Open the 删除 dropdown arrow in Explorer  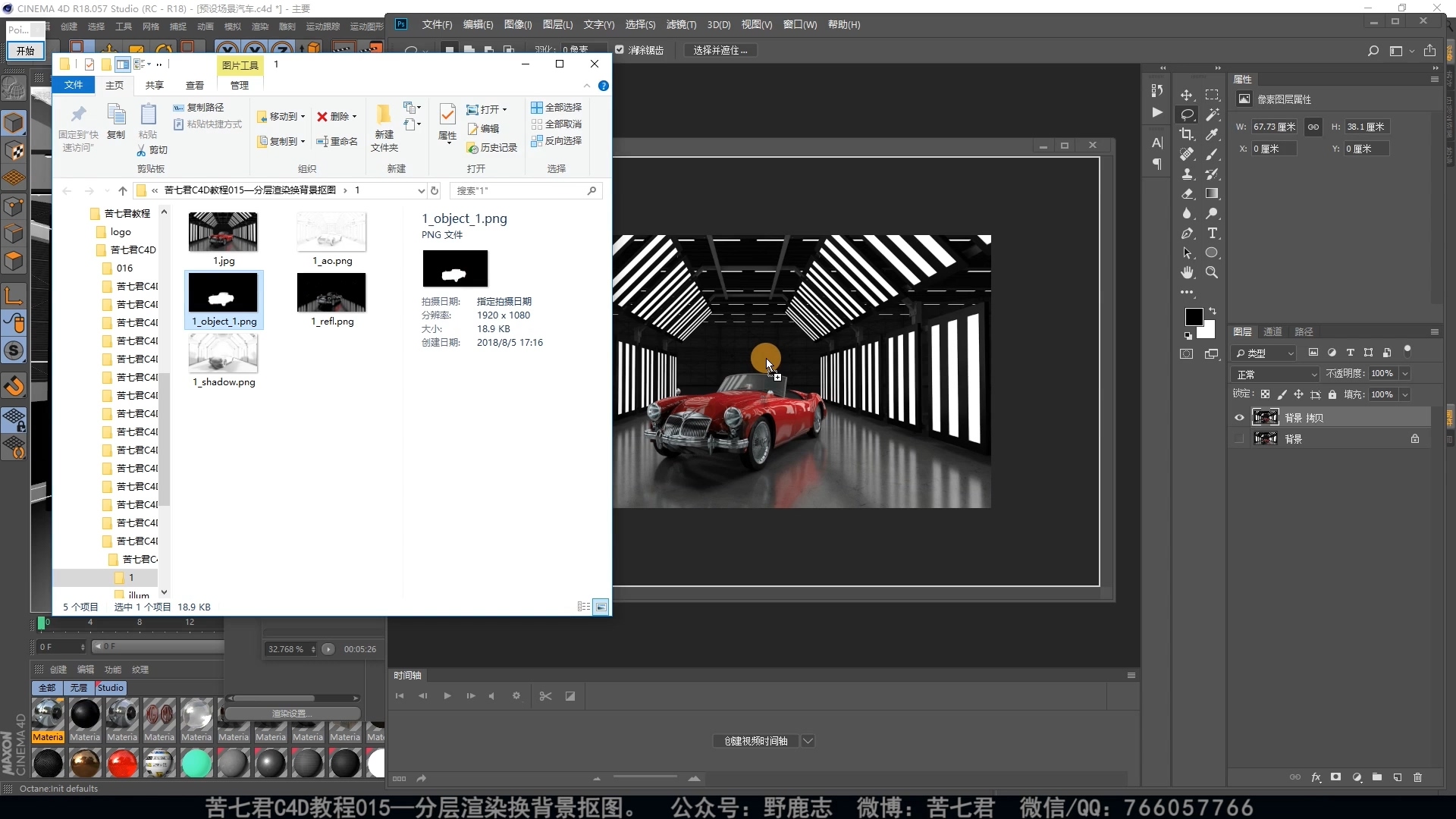pyautogui.click(x=354, y=117)
